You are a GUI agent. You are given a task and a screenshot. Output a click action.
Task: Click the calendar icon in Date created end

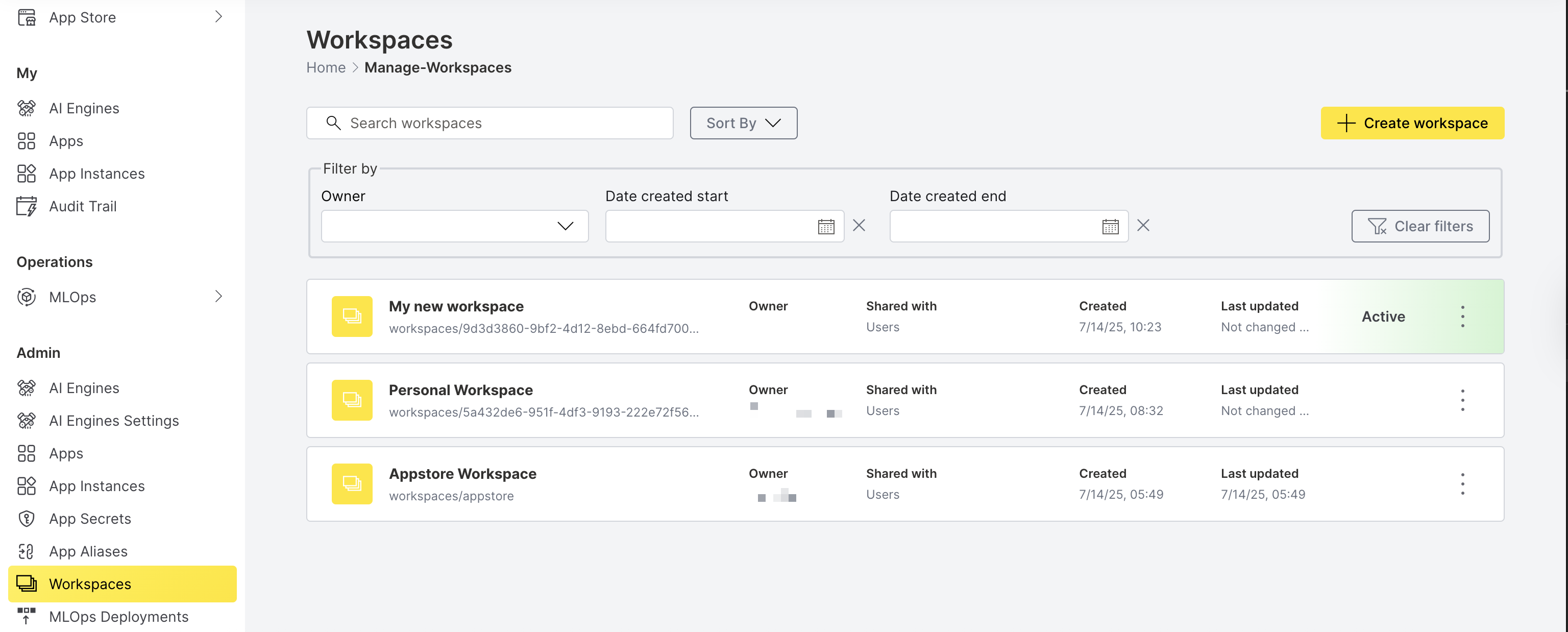[x=1110, y=227]
